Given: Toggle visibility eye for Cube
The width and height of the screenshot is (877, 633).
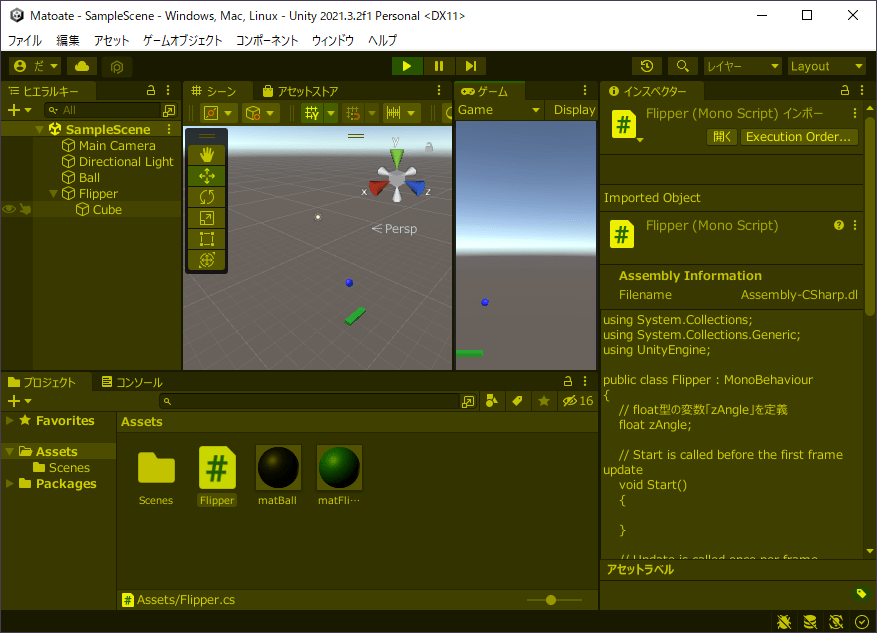Looking at the screenshot, I should coord(9,209).
